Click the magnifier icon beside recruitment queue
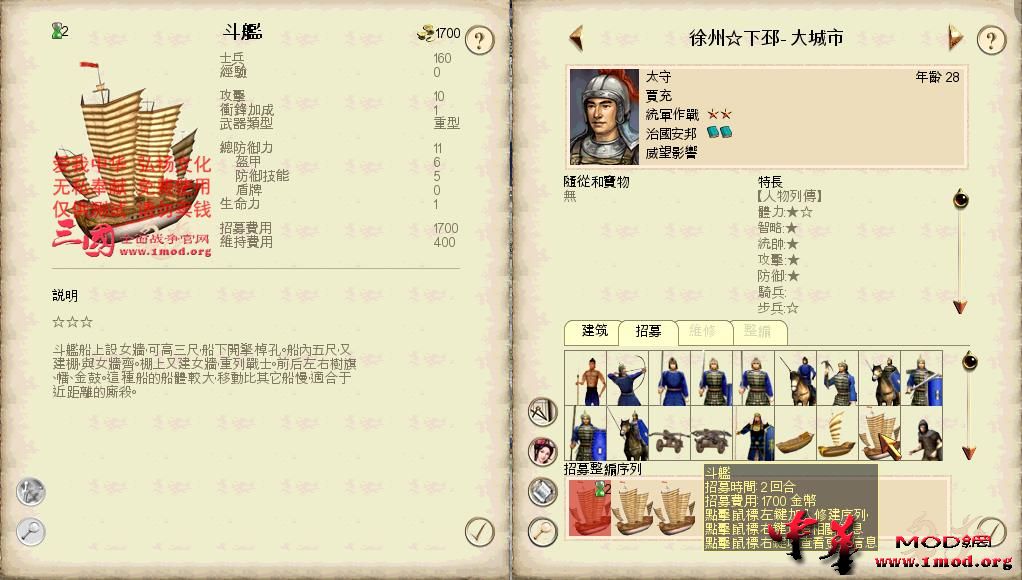 (542, 532)
